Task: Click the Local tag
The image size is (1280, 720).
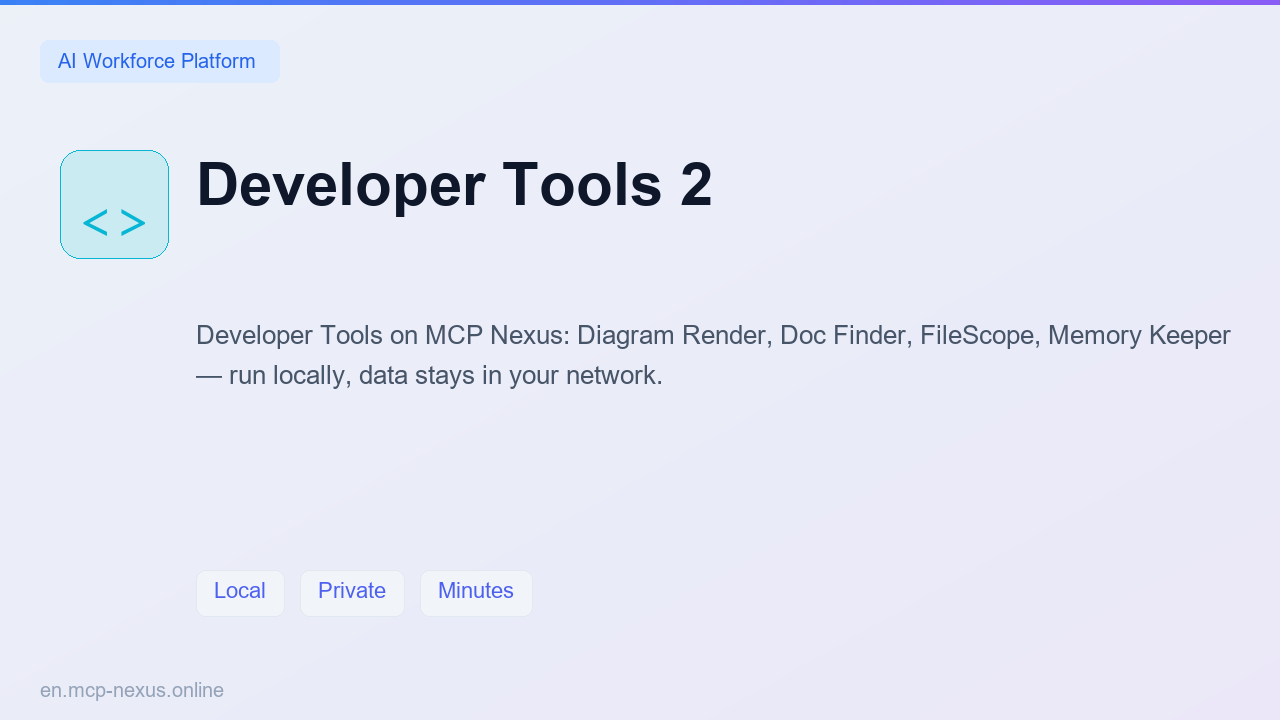Action: pyautogui.click(x=240, y=593)
